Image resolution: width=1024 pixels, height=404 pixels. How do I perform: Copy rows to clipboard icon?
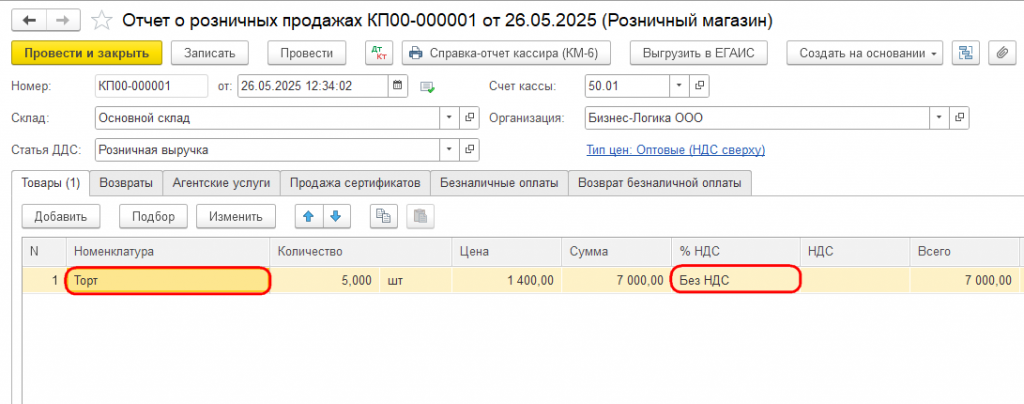tap(384, 216)
